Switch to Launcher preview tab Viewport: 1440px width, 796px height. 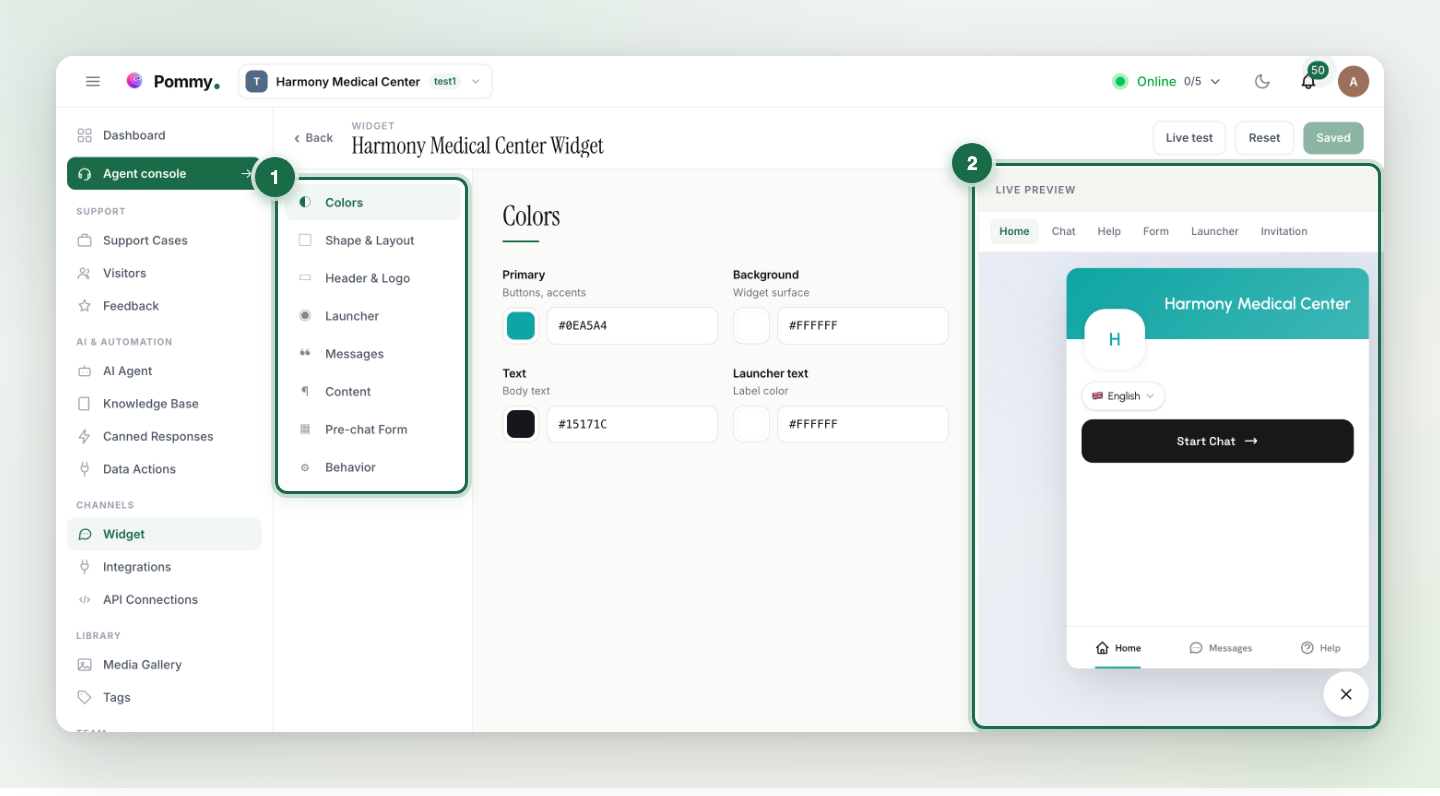pyautogui.click(x=1215, y=231)
